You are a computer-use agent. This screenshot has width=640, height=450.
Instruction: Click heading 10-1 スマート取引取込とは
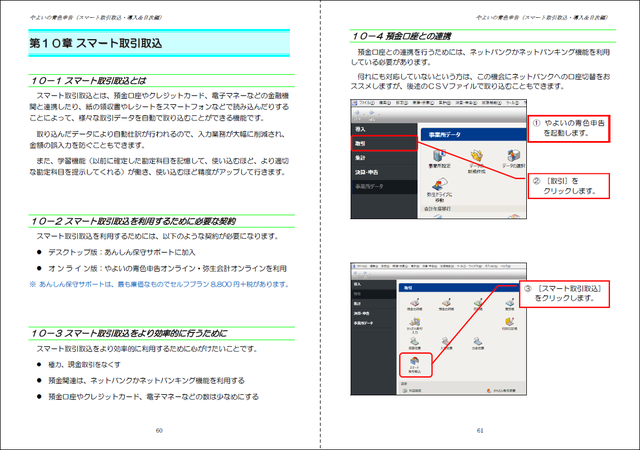click(88, 80)
